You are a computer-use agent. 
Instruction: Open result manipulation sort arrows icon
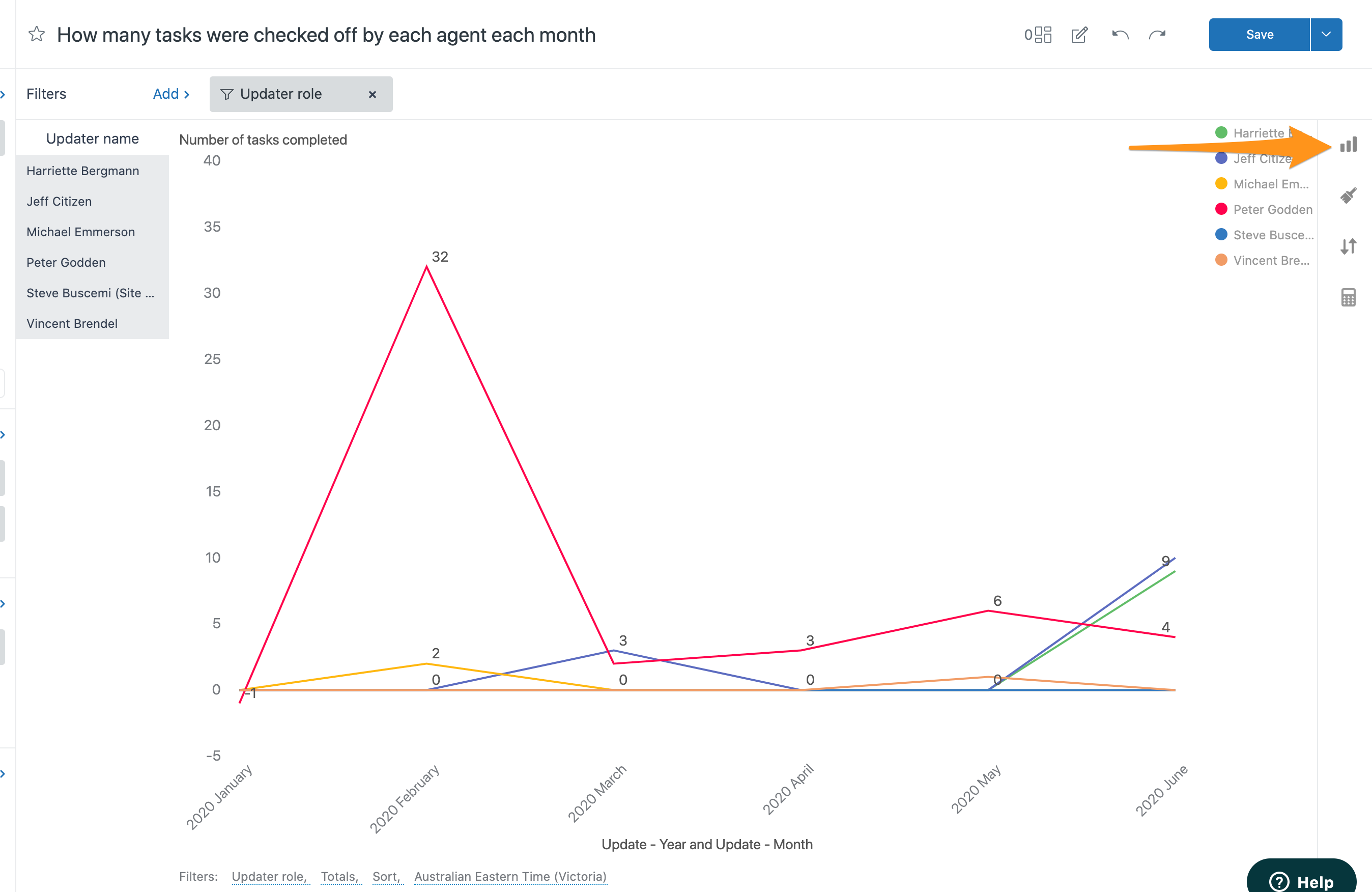1349,246
